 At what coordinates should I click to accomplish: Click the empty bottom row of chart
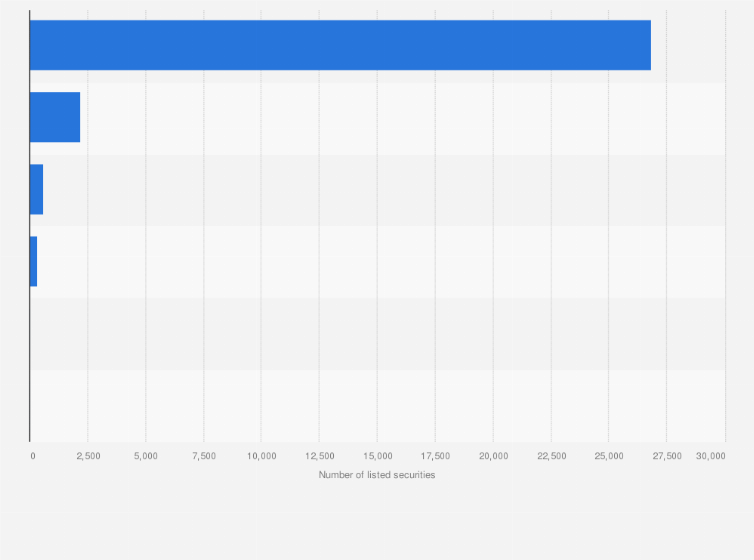(377, 405)
